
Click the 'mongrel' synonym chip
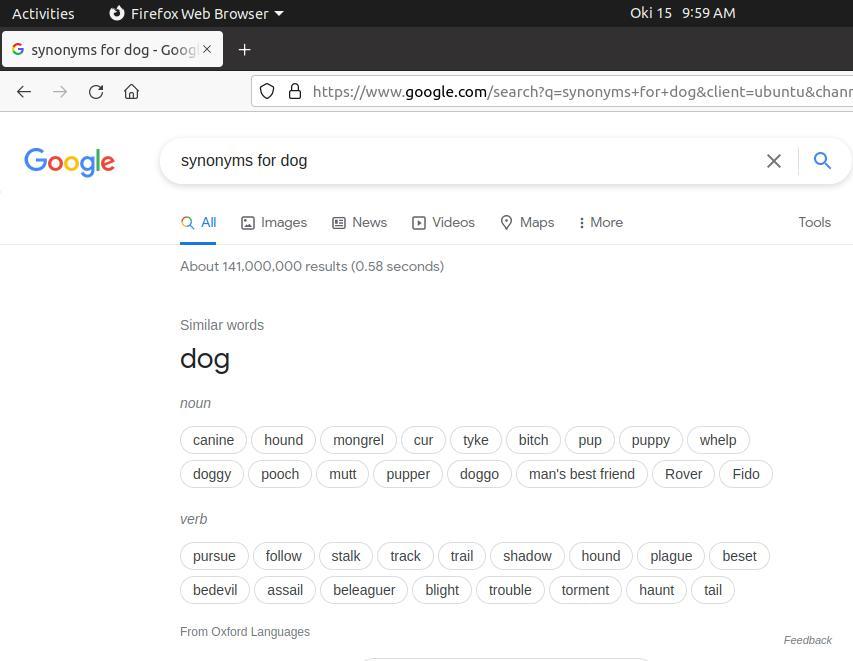pyautogui.click(x=358, y=440)
